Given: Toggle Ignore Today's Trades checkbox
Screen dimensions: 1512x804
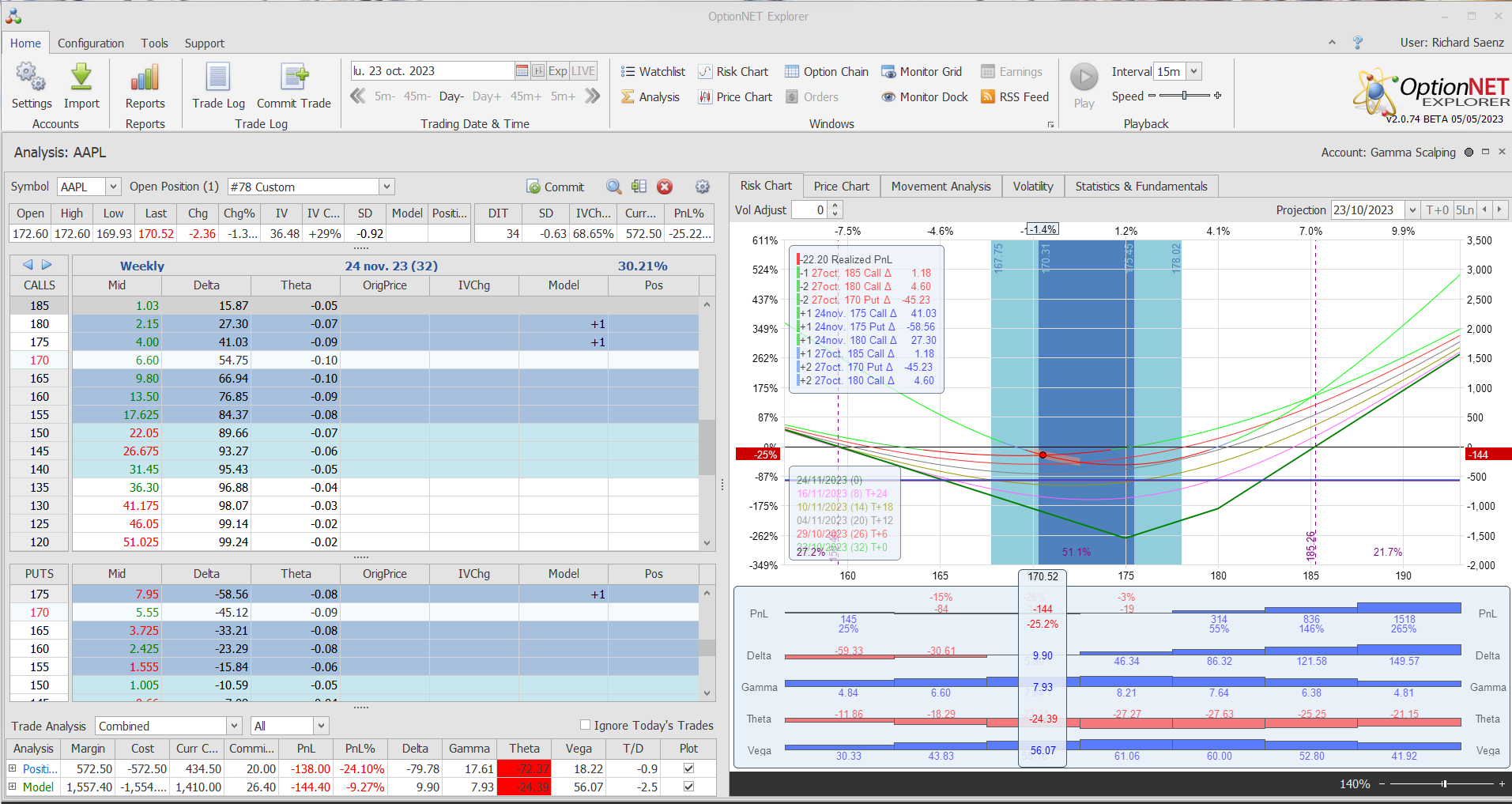Looking at the screenshot, I should tap(585, 725).
